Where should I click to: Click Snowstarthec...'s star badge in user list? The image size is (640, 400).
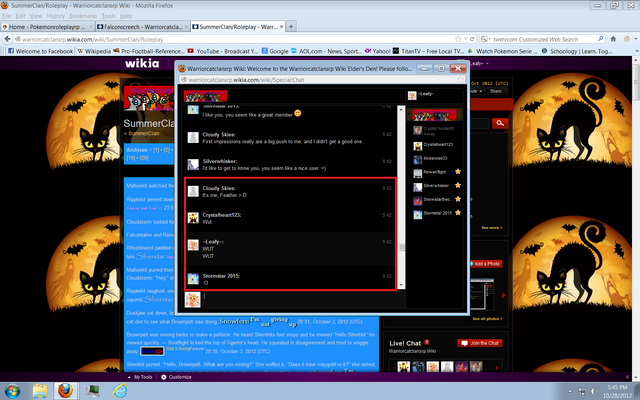coord(458,199)
